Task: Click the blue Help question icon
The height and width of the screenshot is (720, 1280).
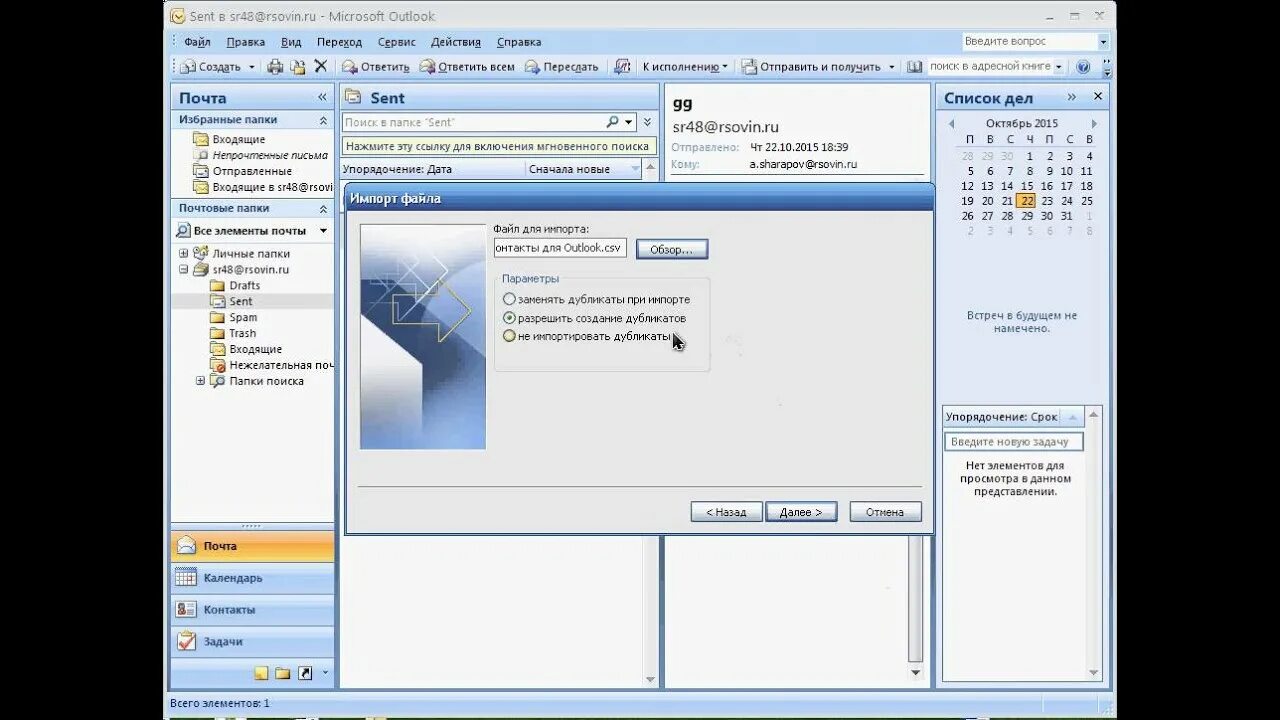Action: tap(1083, 67)
